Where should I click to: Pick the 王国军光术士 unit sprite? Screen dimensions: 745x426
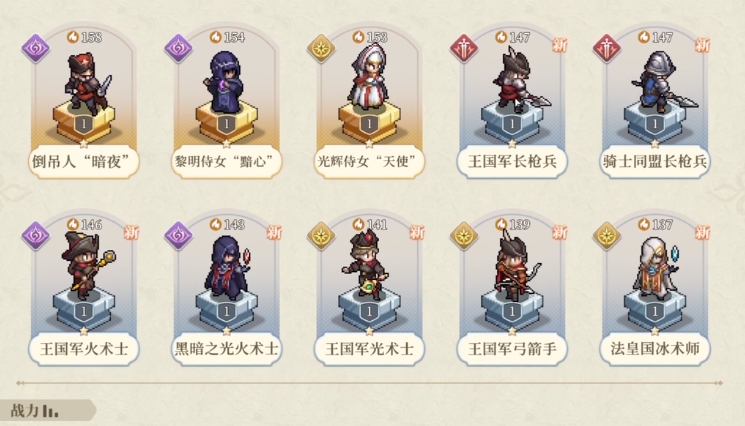368,265
